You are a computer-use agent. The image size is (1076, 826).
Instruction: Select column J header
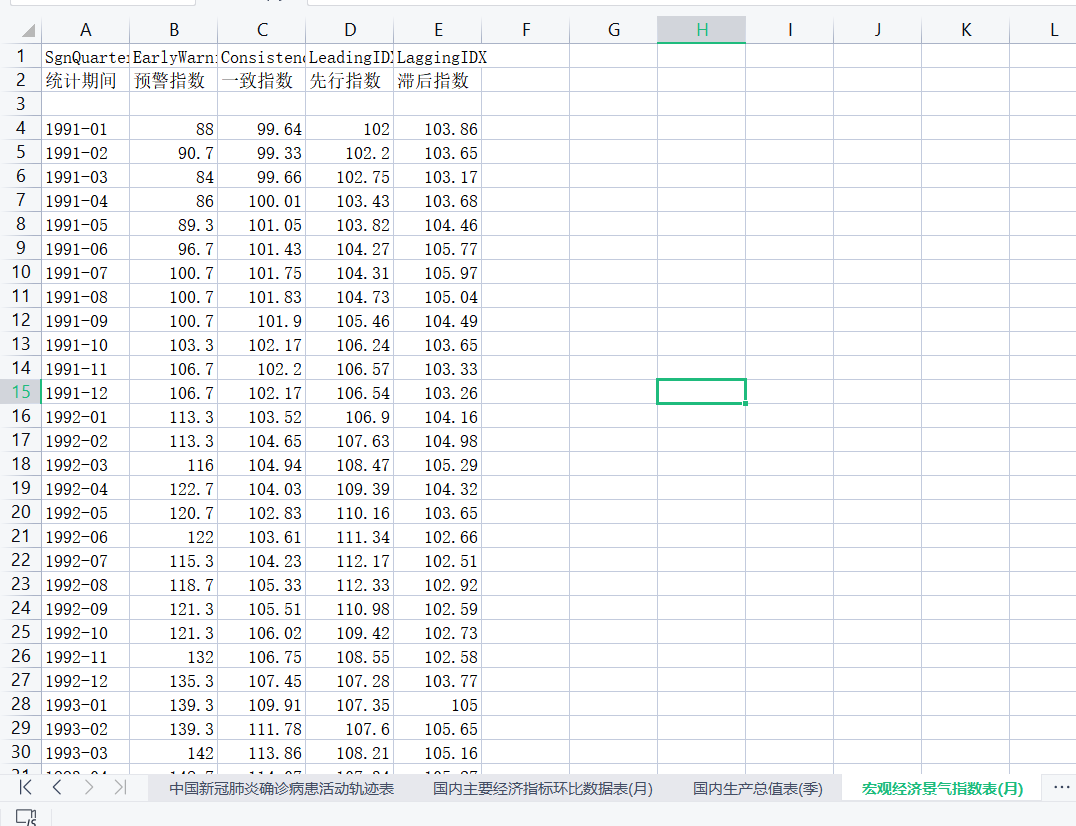pos(878,30)
